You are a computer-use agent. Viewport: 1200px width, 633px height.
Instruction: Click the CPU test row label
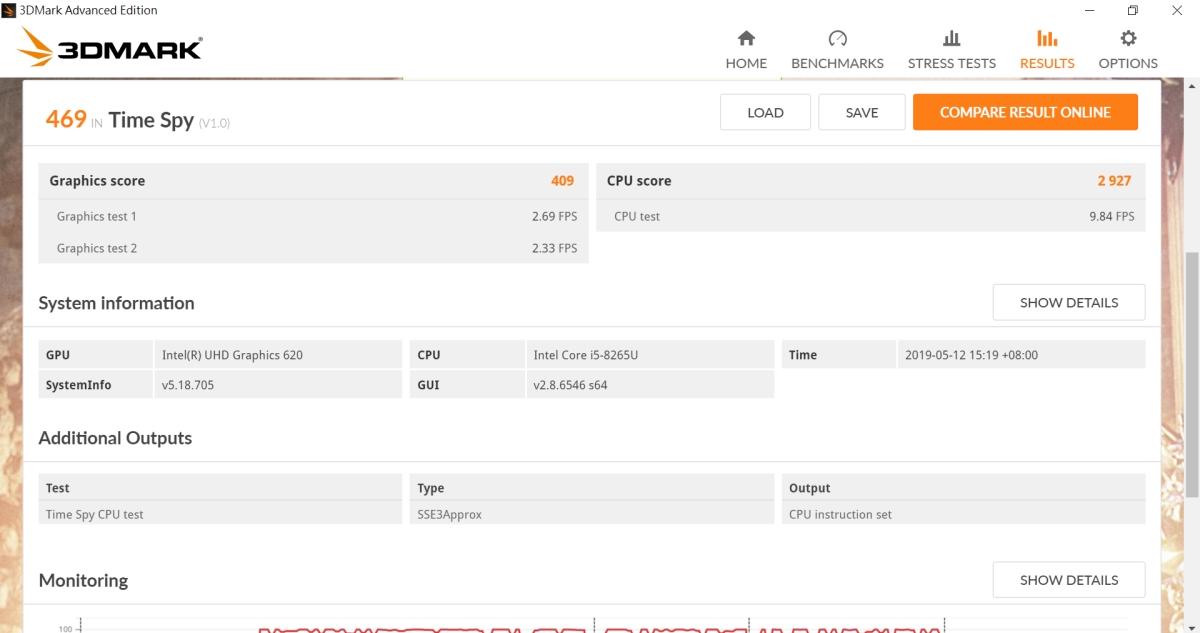click(637, 216)
